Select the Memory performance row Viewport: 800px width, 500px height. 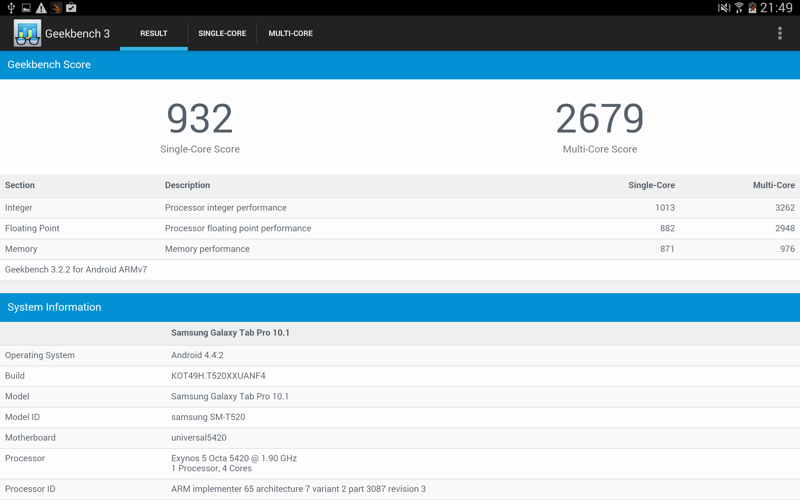click(400, 249)
